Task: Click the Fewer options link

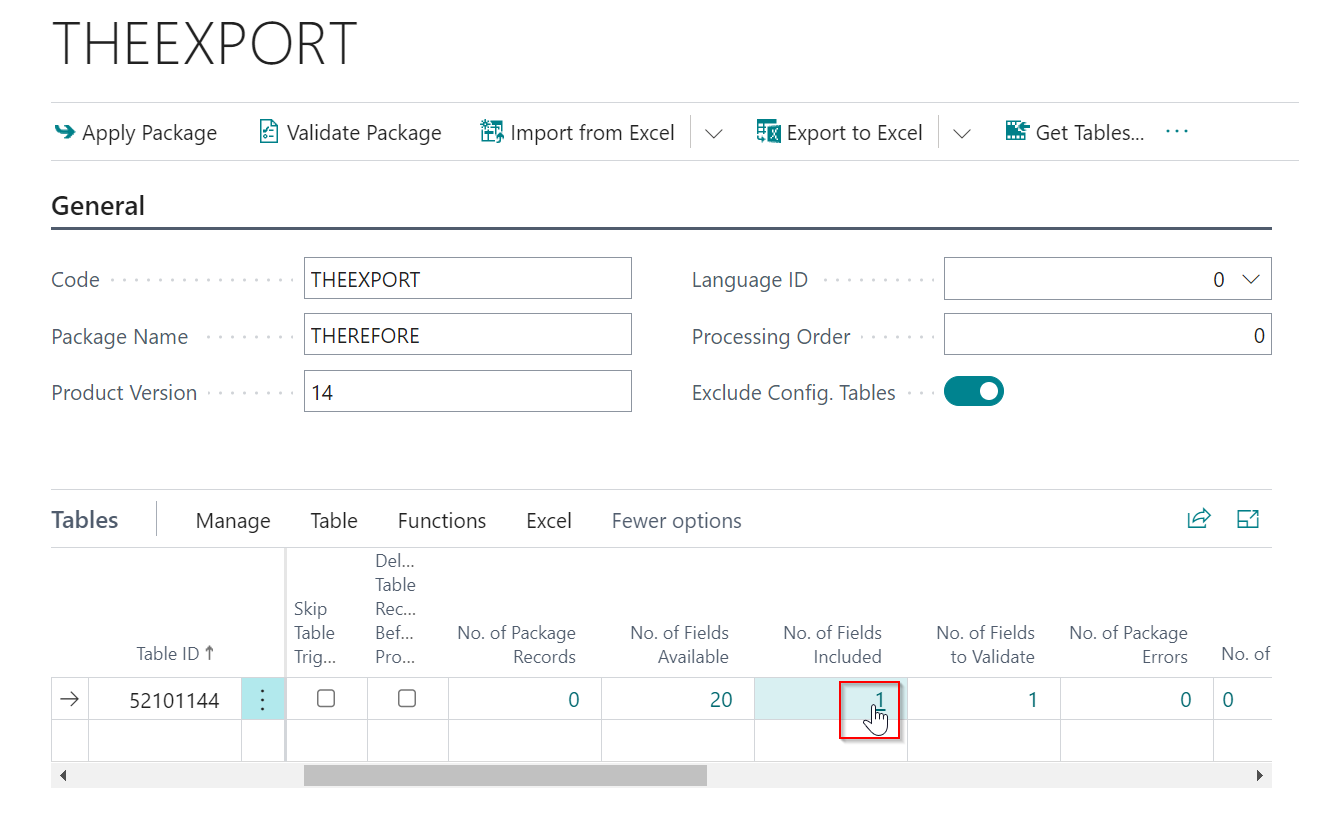Action: click(676, 521)
